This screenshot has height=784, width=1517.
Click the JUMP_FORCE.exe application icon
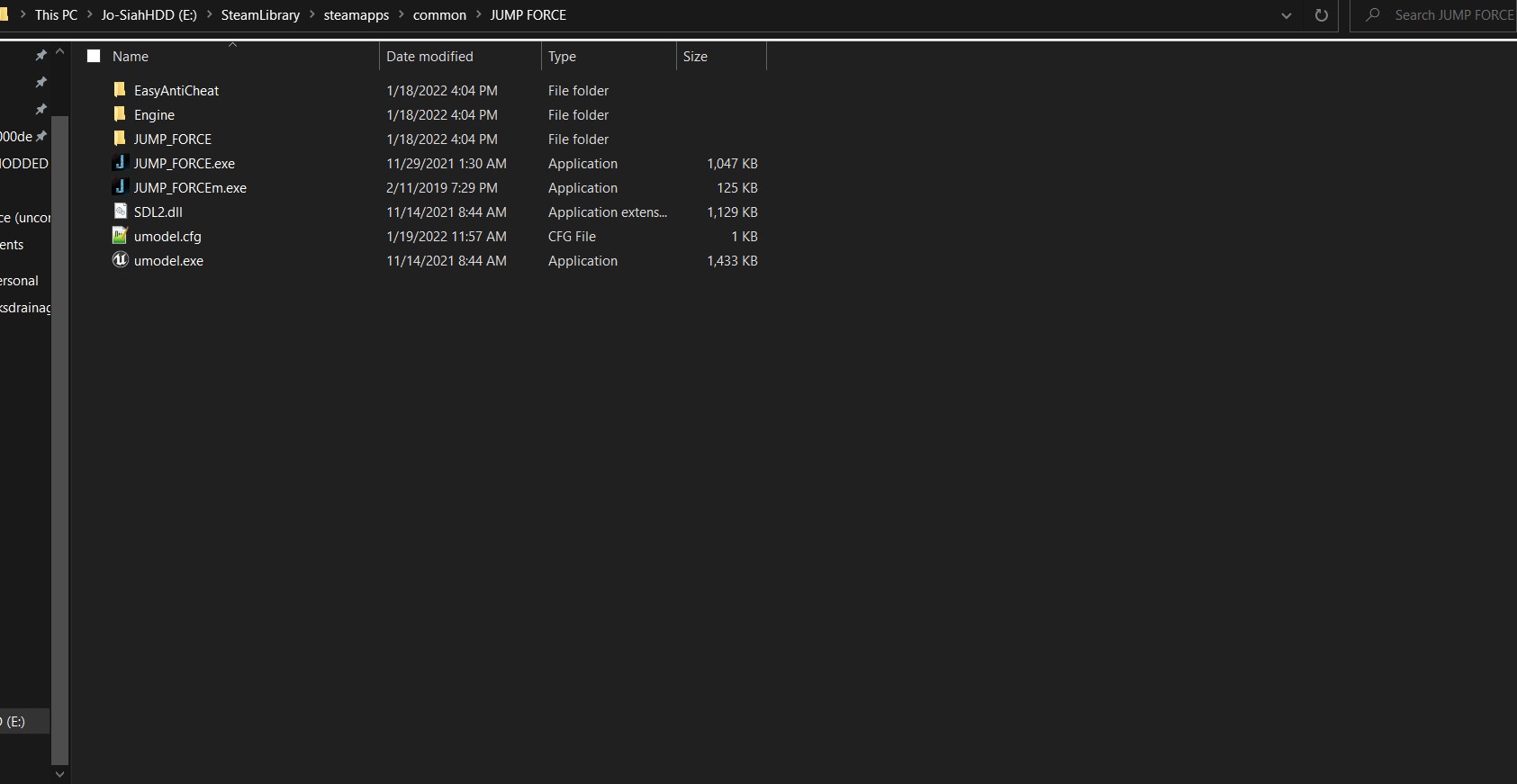(120, 163)
